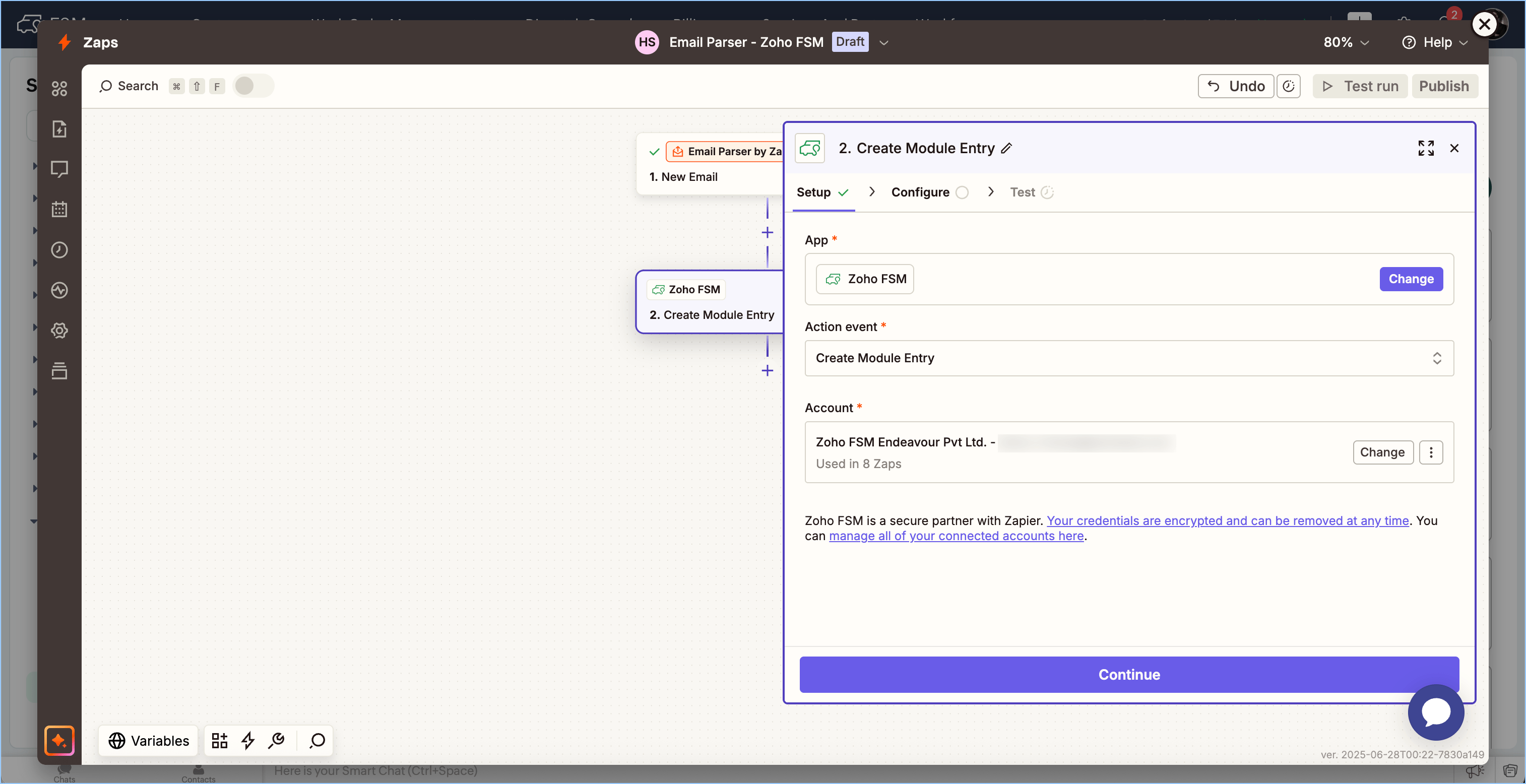Viewport: 1526px width, 784px height.
Task: Open the settings gear icon in sidebar
Action: (59, 331)
